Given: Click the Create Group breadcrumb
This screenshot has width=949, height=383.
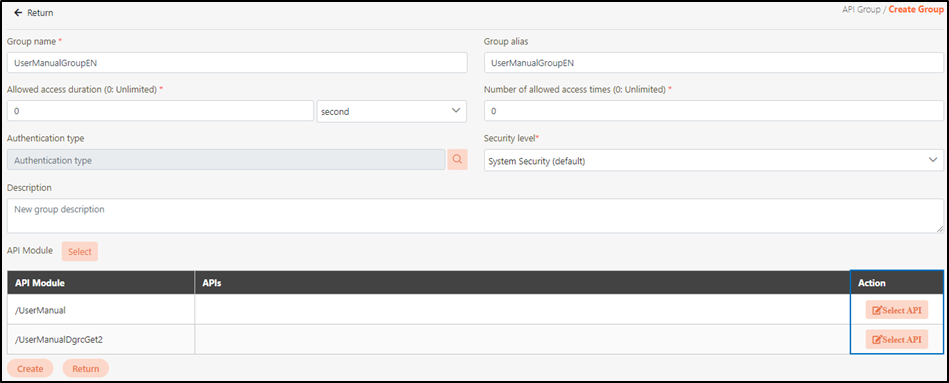Looking at the screenshot, I should (x=916, y=10).
